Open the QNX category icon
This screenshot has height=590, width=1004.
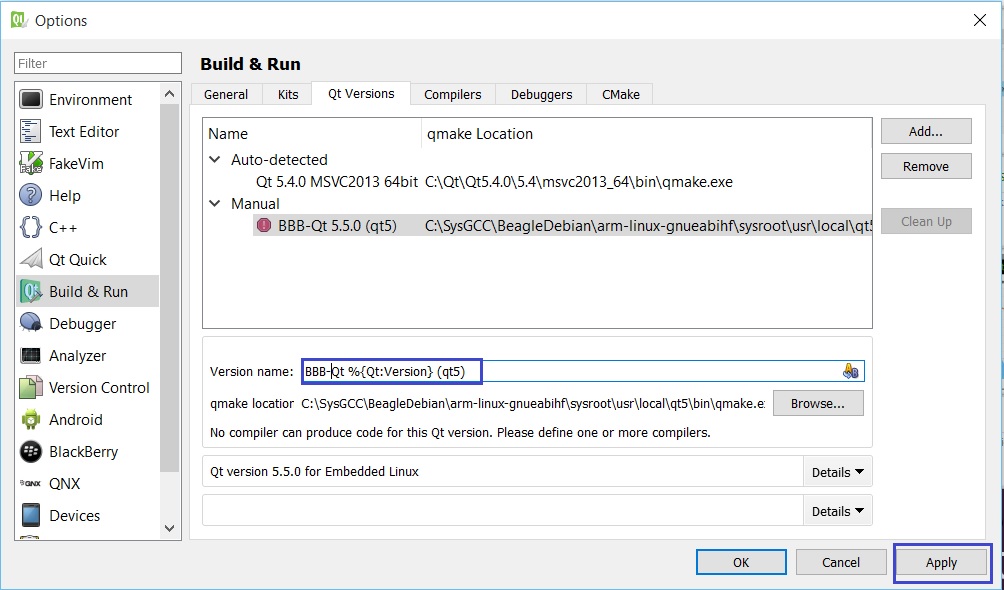point(30,483)
